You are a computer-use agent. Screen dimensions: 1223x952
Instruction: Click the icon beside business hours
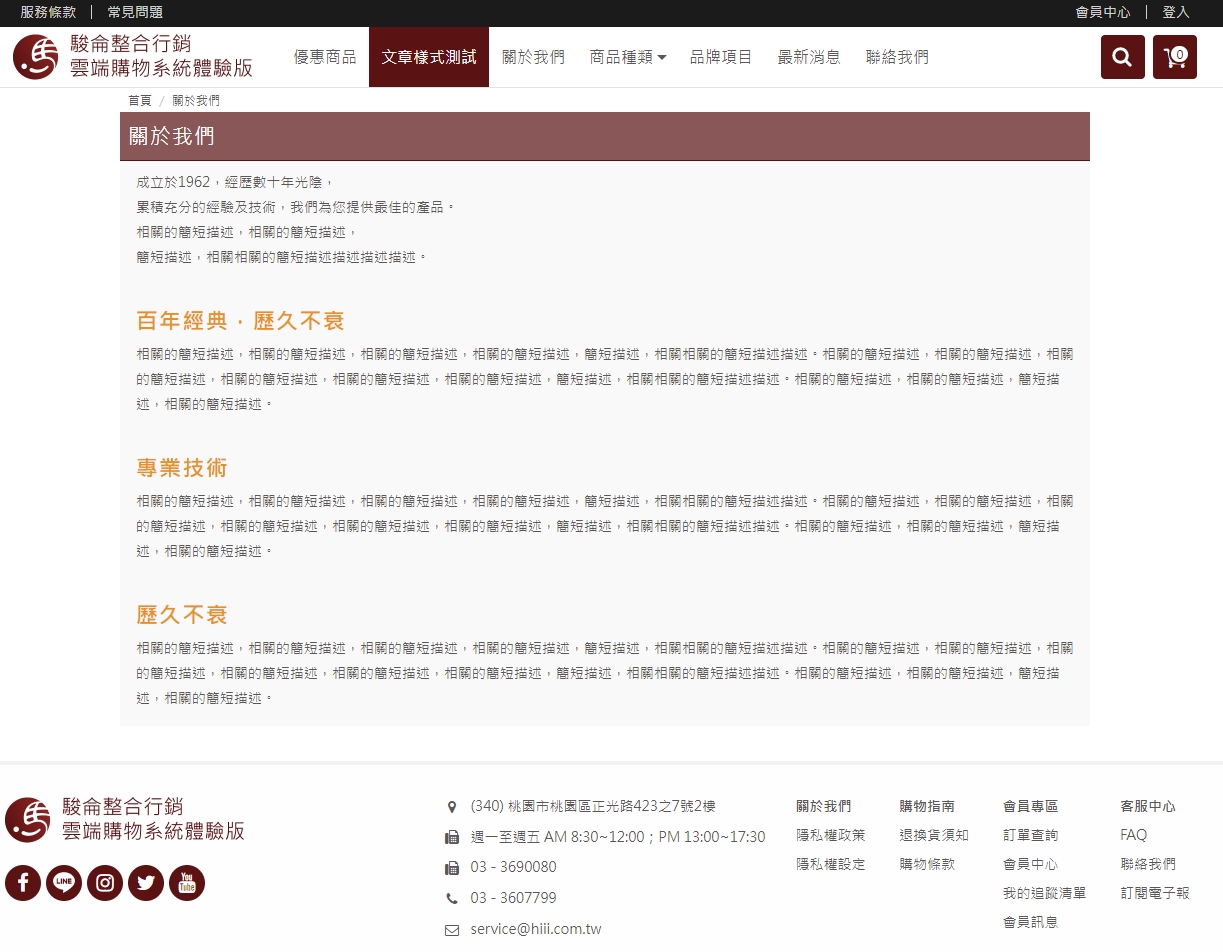tap(452, 837)
